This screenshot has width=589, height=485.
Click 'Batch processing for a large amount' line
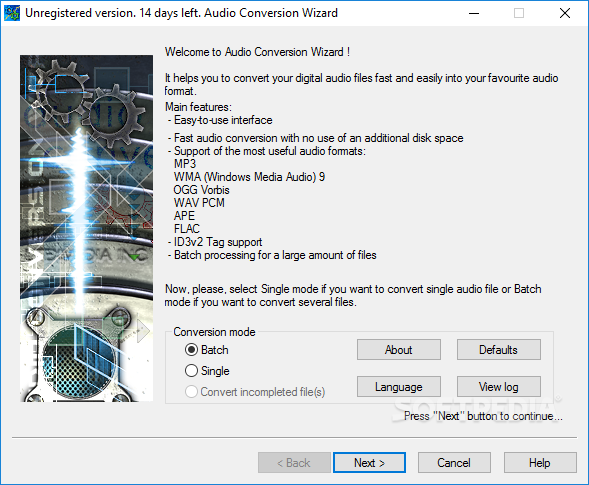pyautogui.click(x=272, y=255)
